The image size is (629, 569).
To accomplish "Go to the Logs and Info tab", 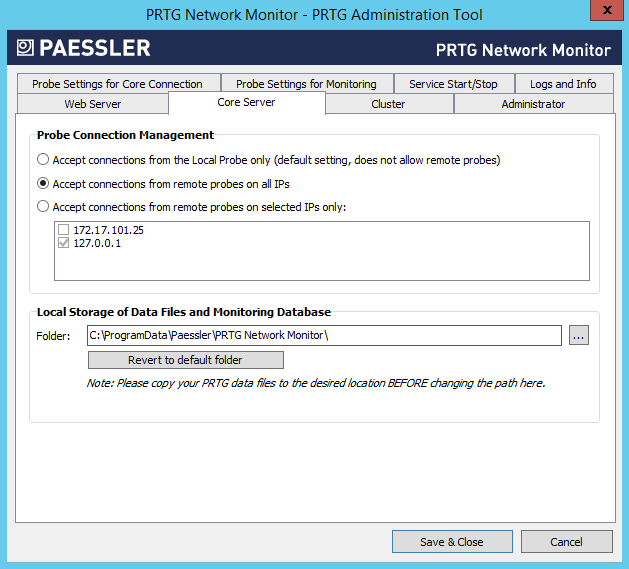I will point(562,84).
